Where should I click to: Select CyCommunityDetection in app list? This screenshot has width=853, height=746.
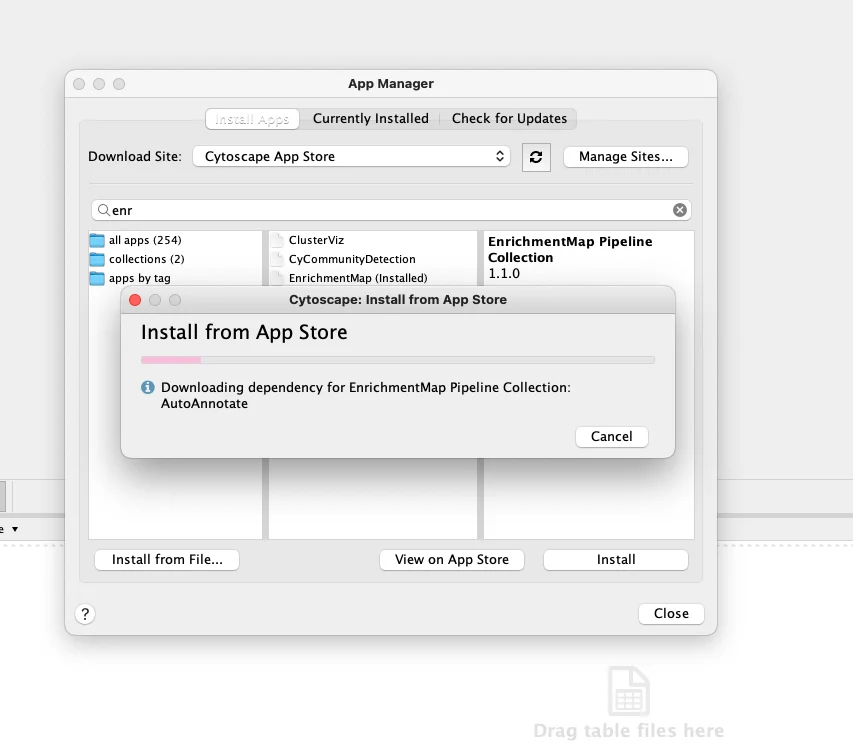[x=352, y=259]
